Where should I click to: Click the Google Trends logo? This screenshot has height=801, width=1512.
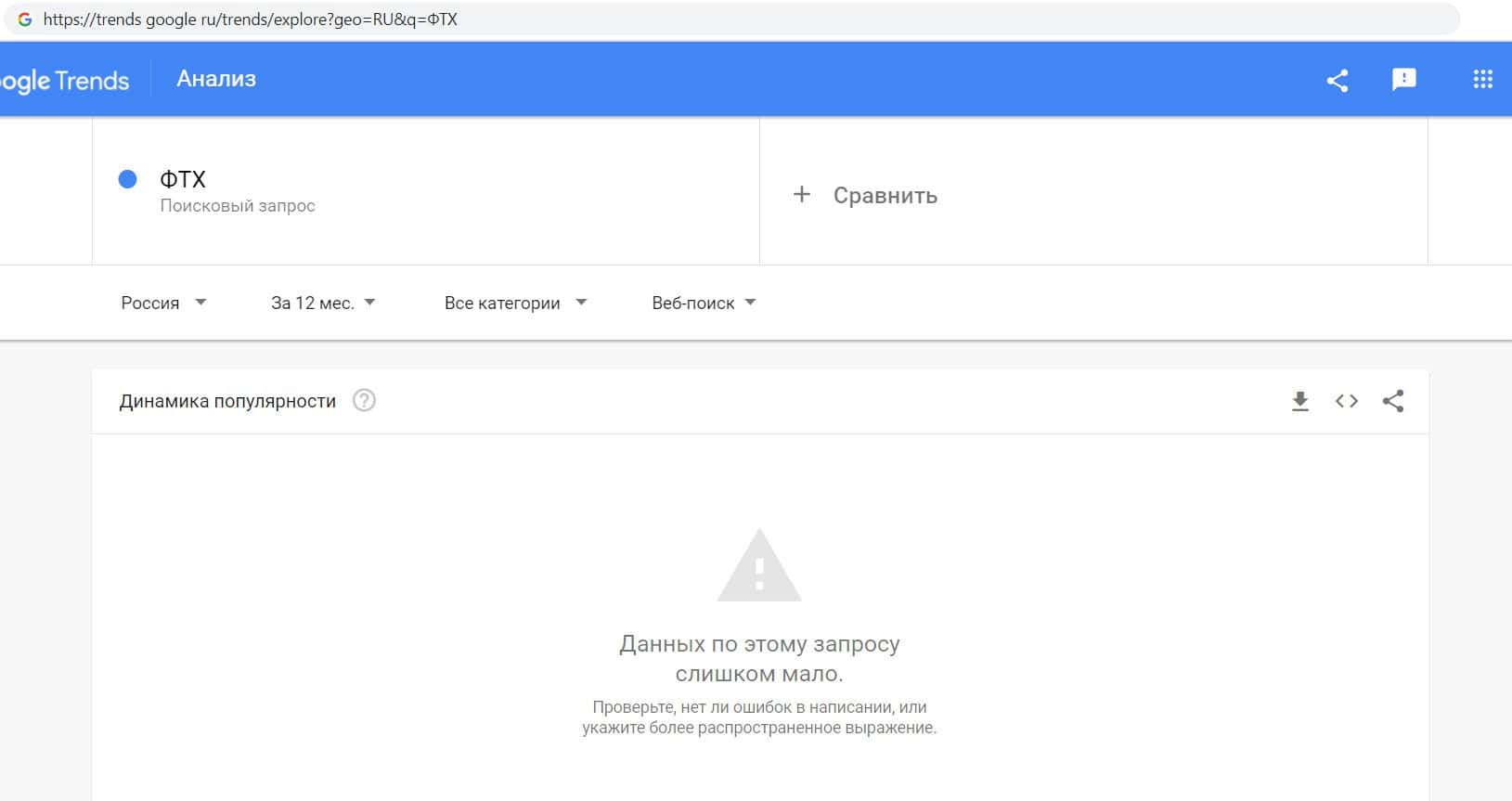64,81
